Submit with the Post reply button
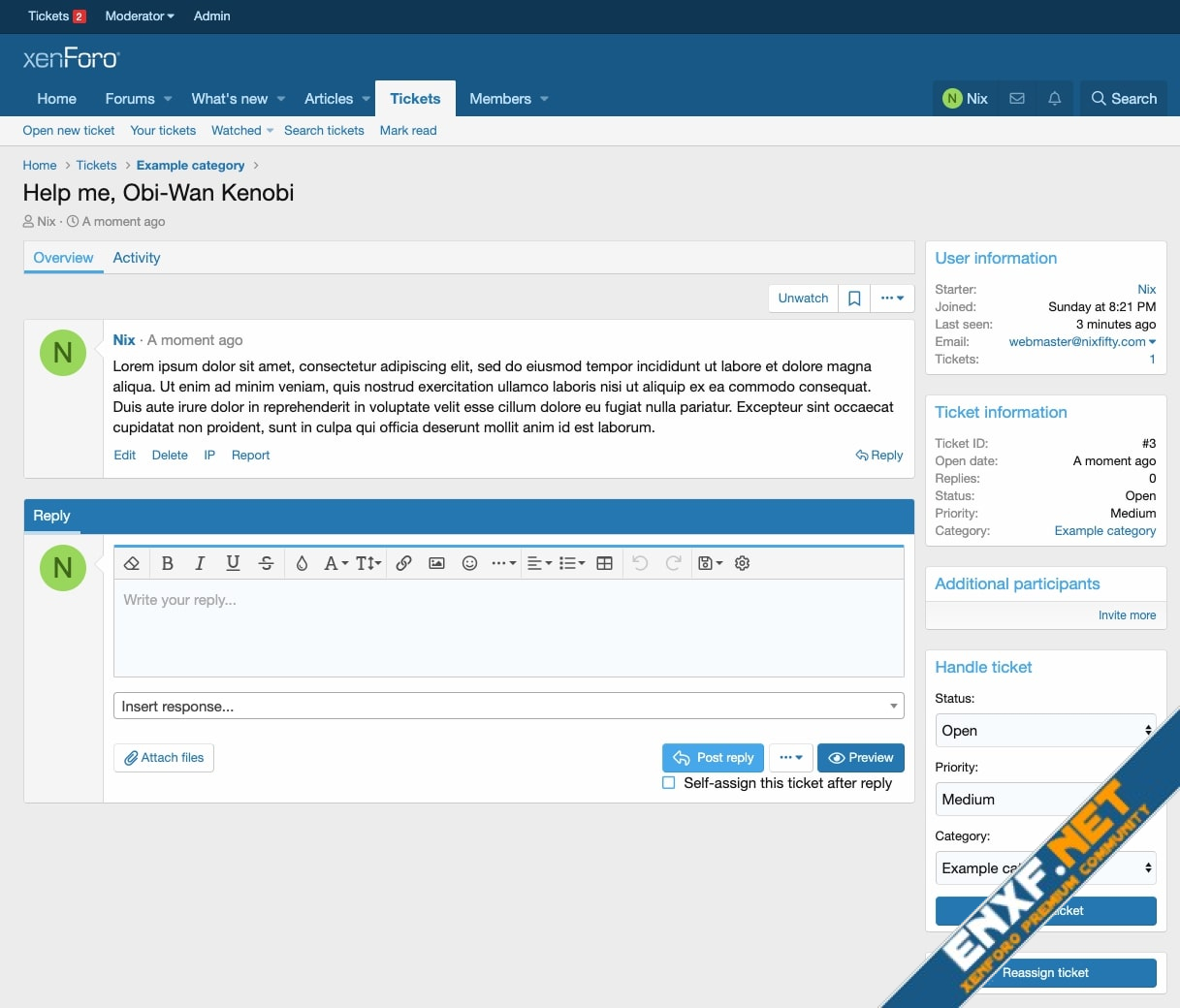The image size is (1180, 1008). [714, 758]
